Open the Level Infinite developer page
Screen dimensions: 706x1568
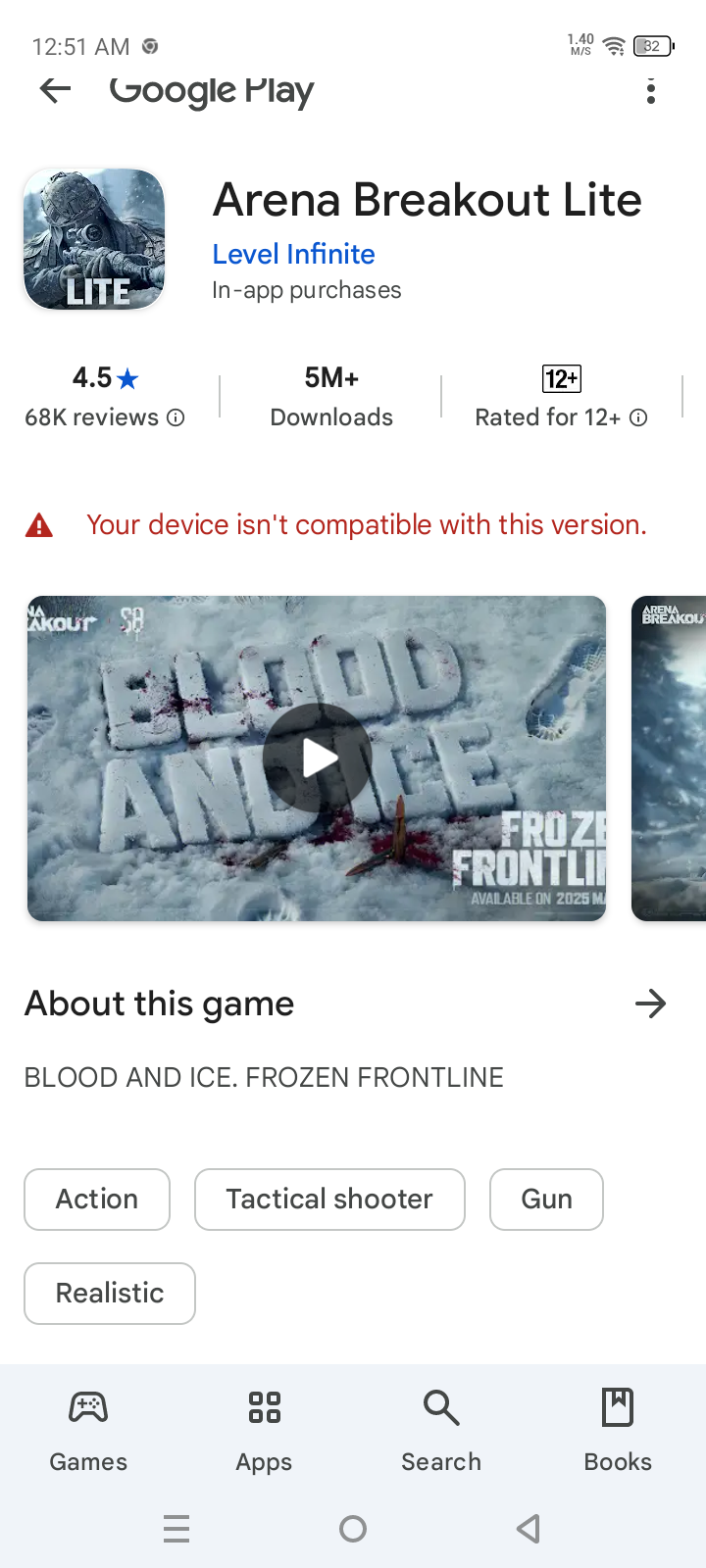[293, 254]
